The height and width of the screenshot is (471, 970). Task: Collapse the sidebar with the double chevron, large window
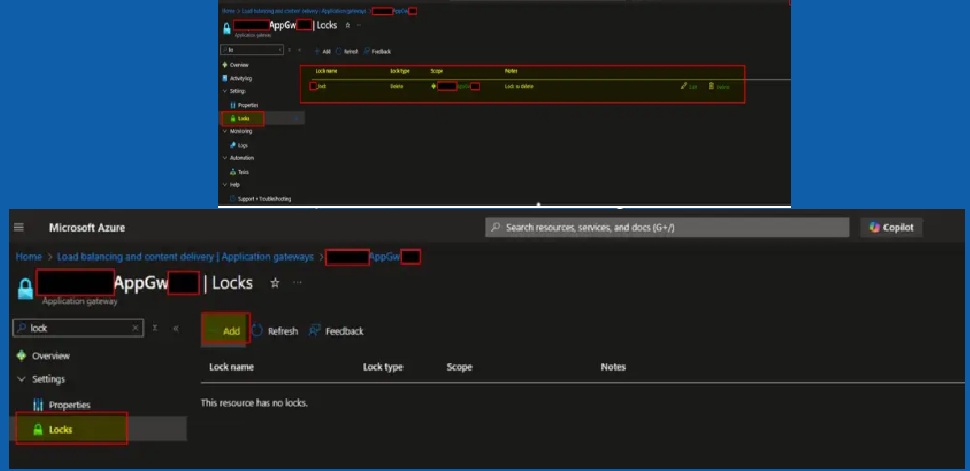(176, 328)
